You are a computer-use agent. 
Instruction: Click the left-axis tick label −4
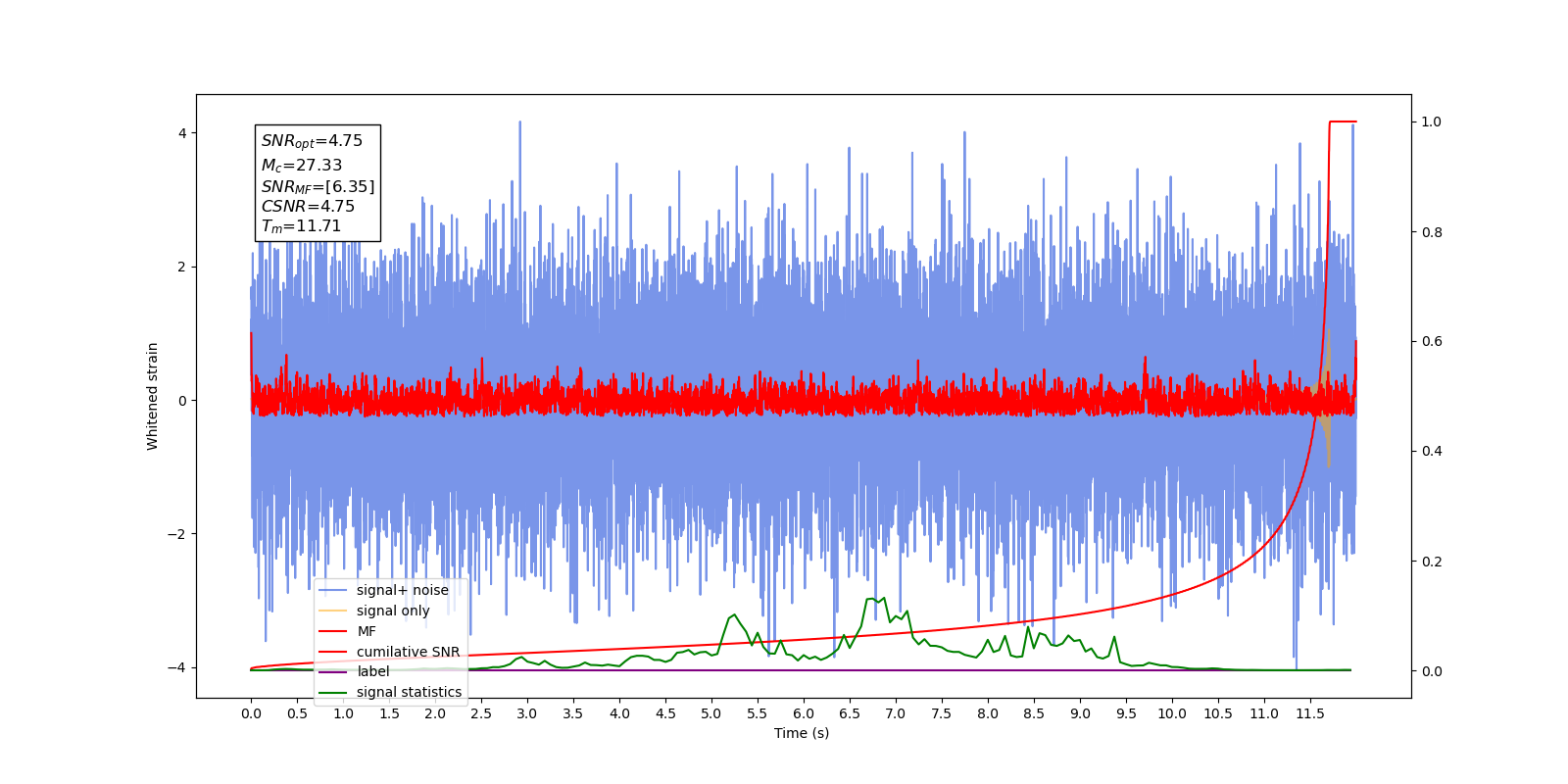point(175,667)
